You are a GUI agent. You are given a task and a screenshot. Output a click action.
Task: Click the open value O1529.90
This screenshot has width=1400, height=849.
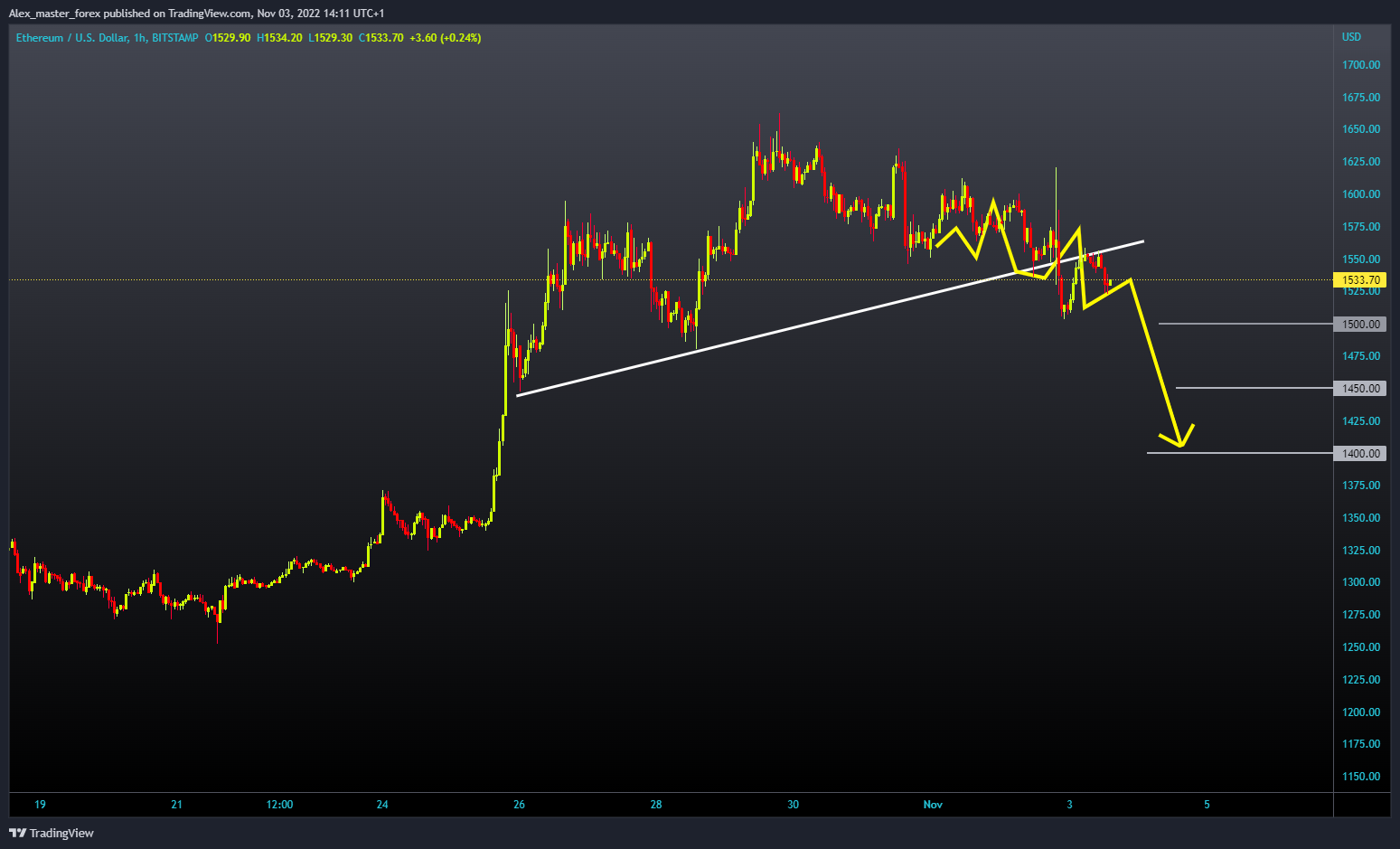click(228, 38)
